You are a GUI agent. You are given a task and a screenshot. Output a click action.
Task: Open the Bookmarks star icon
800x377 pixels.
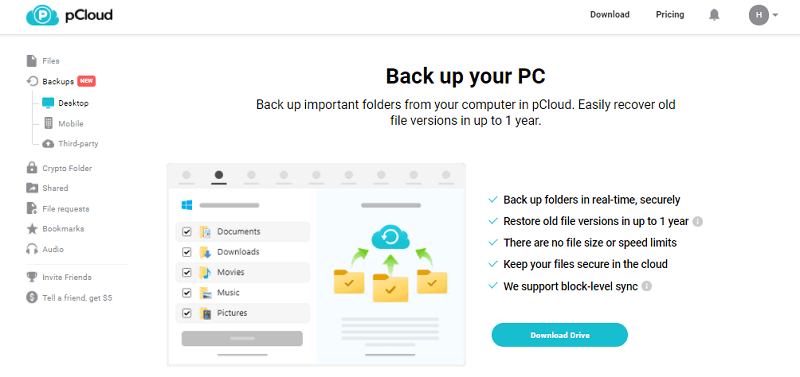coord(32,229)
